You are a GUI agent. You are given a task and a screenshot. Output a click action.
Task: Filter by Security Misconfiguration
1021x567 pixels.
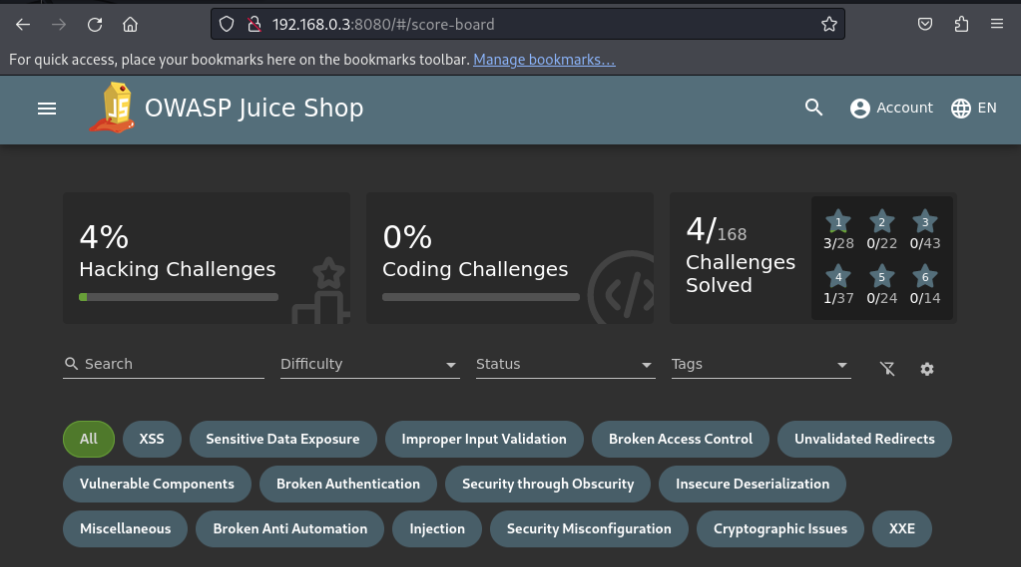(x=589, y=529)
